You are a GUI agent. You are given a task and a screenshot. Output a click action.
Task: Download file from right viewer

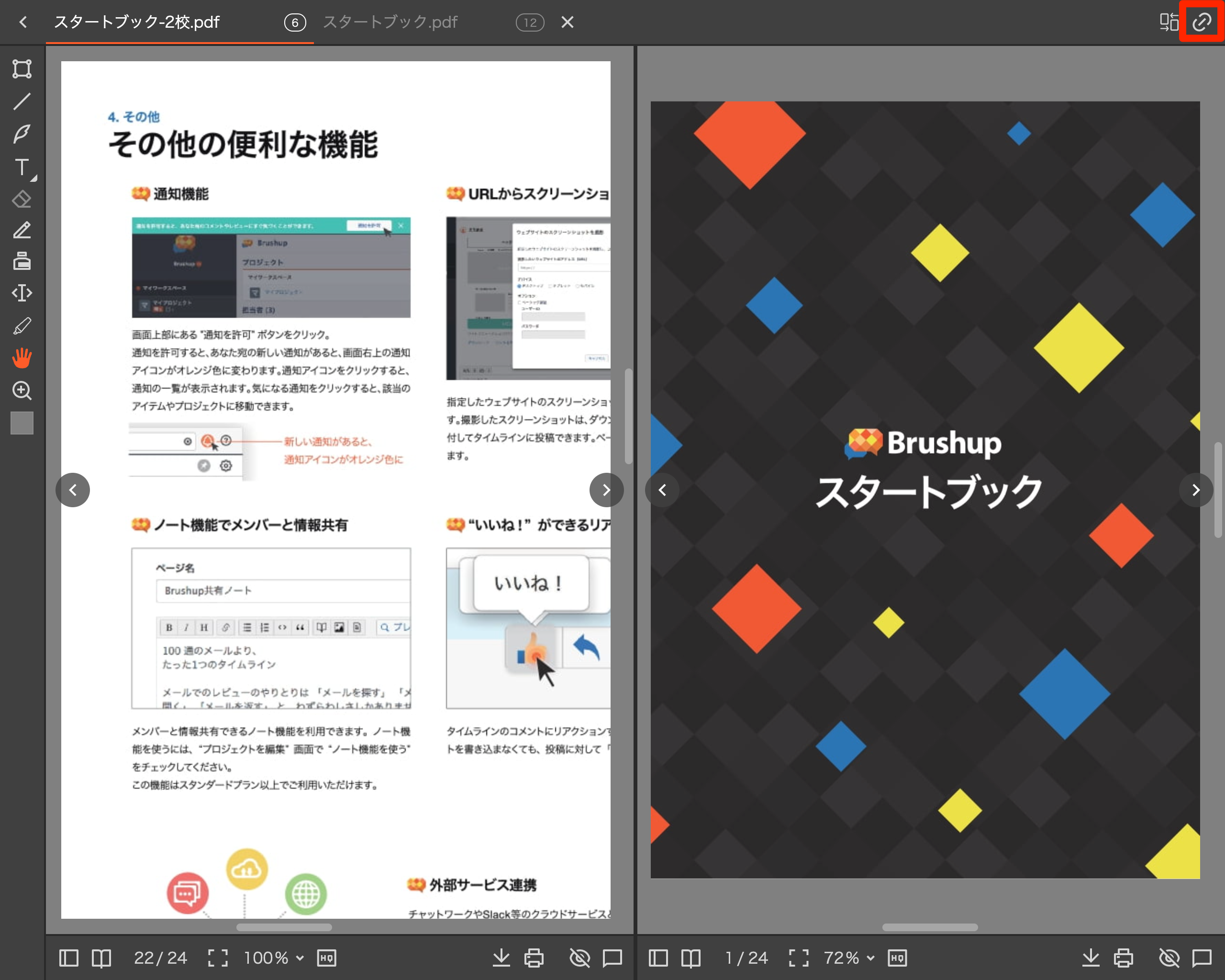(1091, 958)
